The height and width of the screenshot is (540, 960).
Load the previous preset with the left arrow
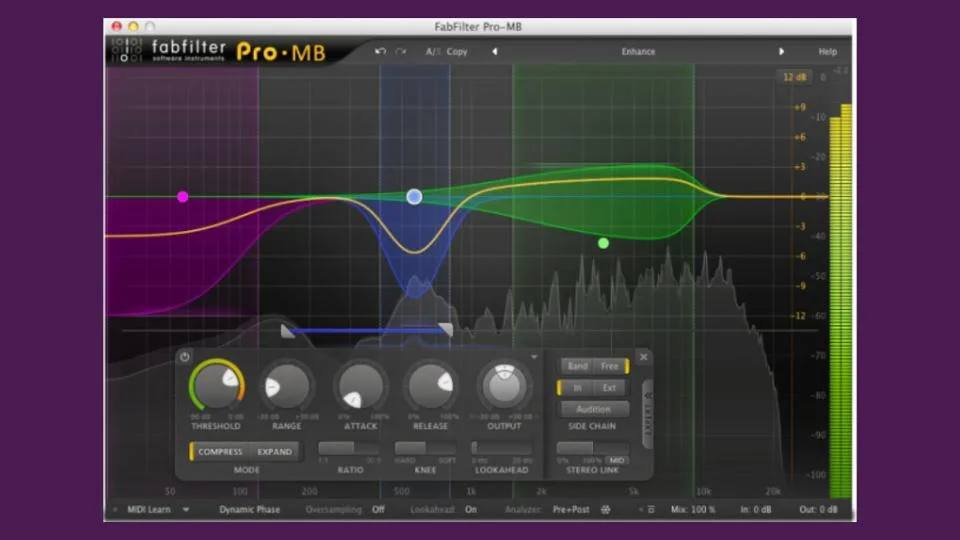(x=495, y=51)
